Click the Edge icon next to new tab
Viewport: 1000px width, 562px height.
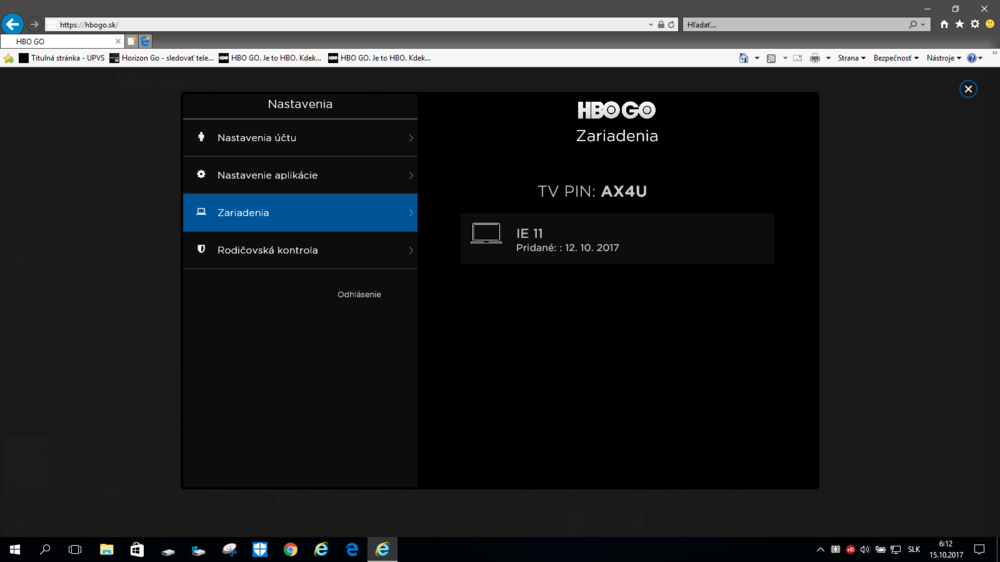(145, 41)
